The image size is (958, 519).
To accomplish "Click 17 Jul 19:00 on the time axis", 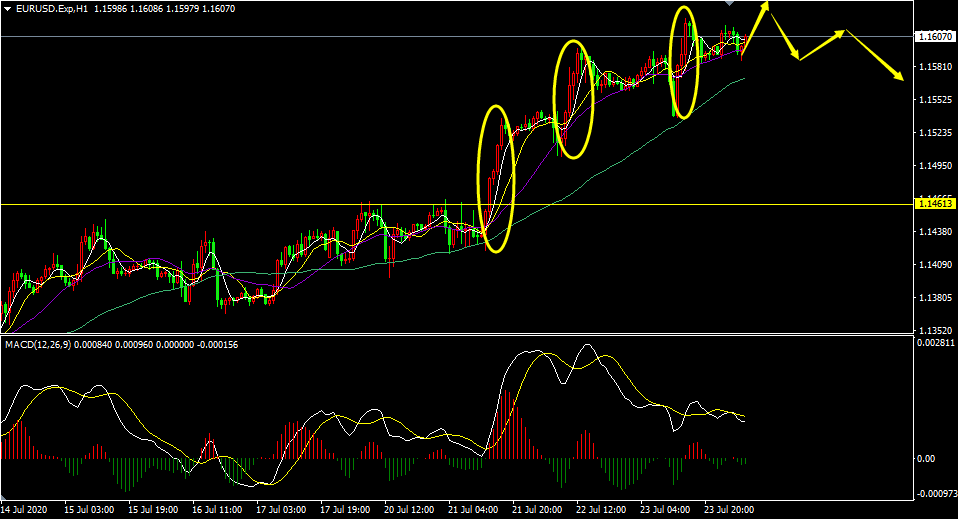I will pyautogui.click(x=345, y=509).
